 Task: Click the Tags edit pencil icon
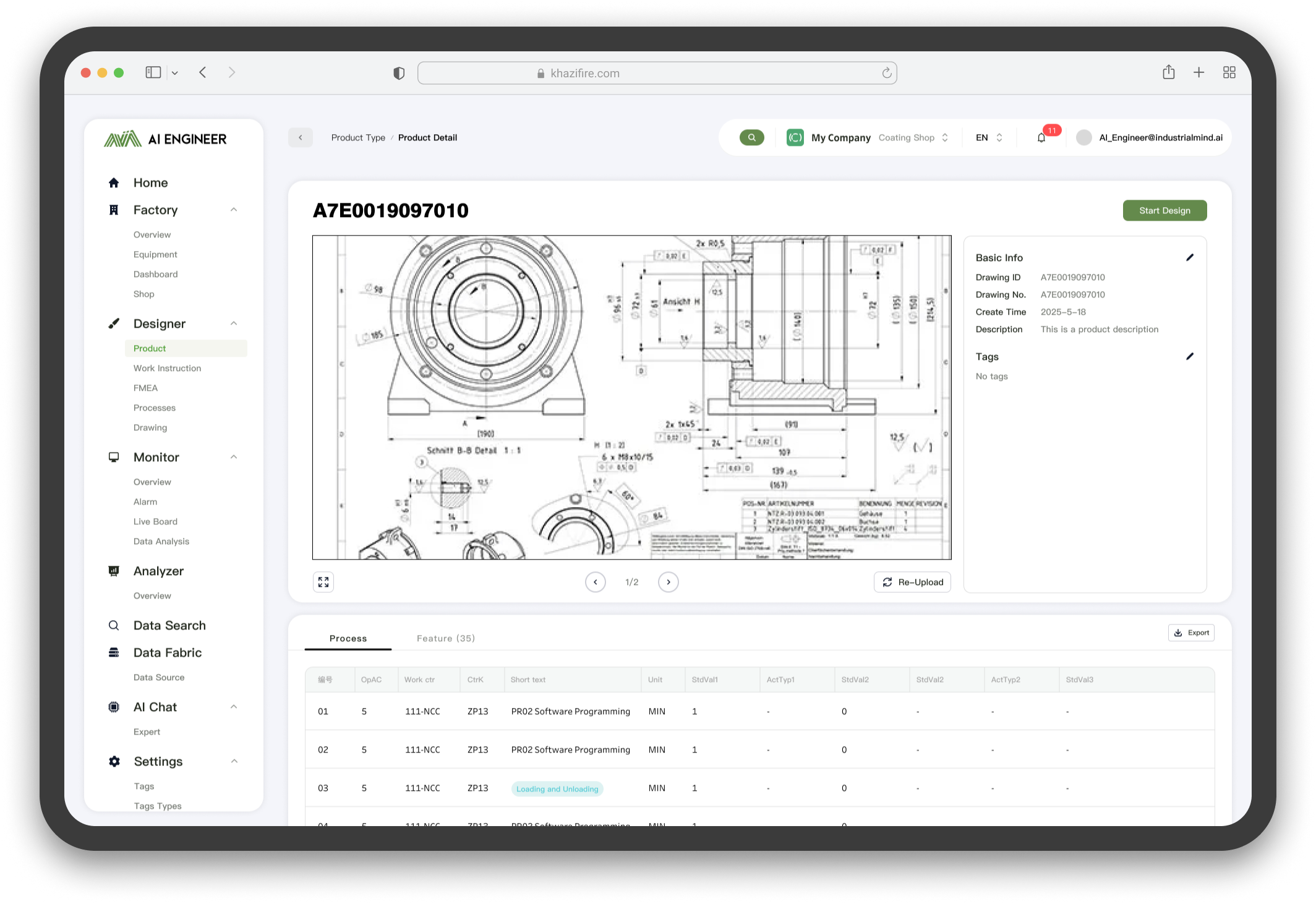[1189, 356]
